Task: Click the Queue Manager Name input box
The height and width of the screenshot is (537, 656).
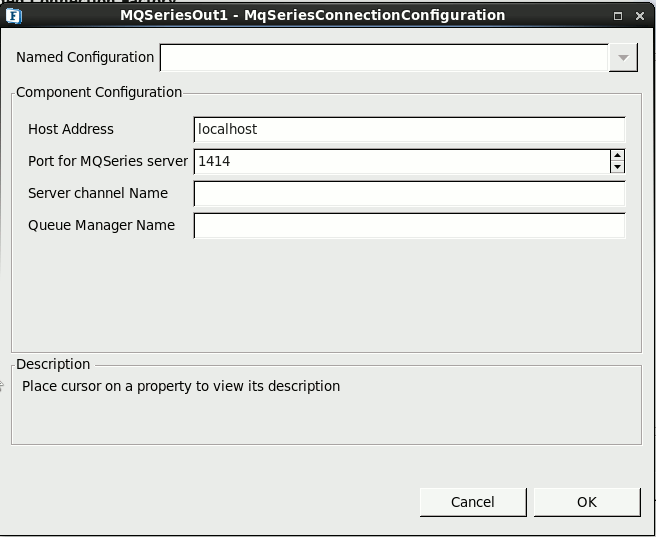Action: click(410, 226)
